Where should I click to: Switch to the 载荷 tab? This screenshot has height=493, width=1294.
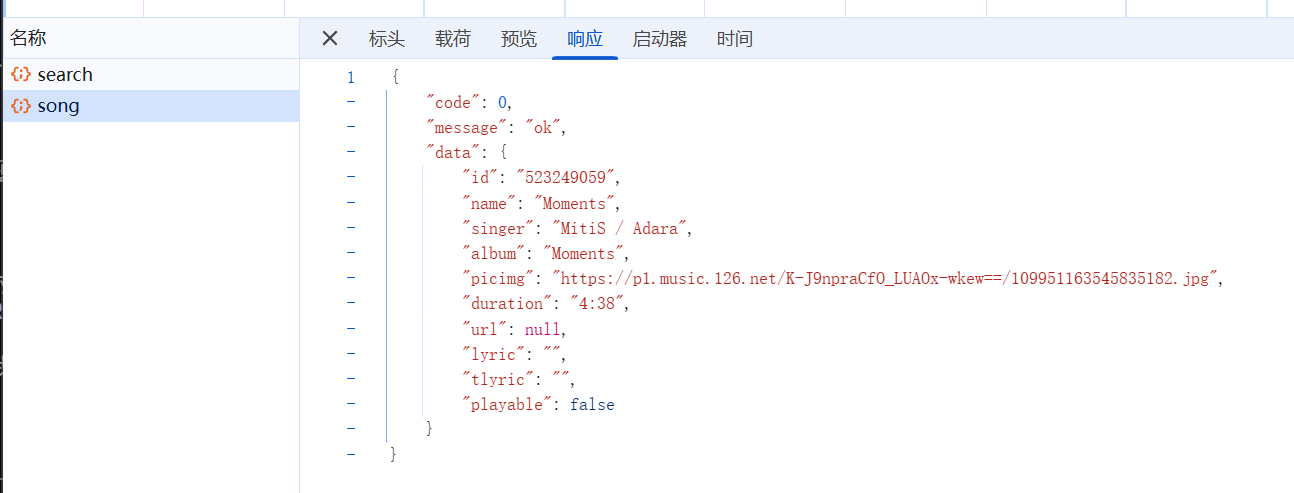(453, 40)
